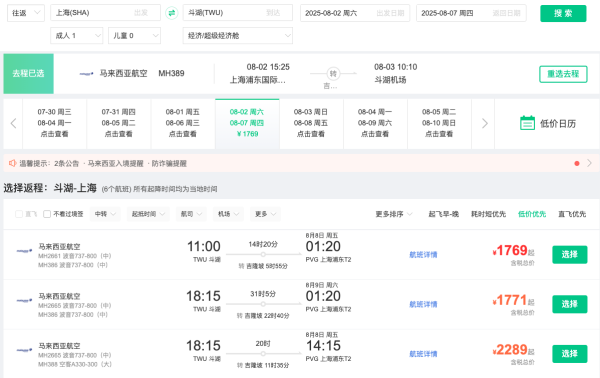The image size is (600, 378).
Task: Click departure city field 上海(SHA)
Action: [106, 13]
